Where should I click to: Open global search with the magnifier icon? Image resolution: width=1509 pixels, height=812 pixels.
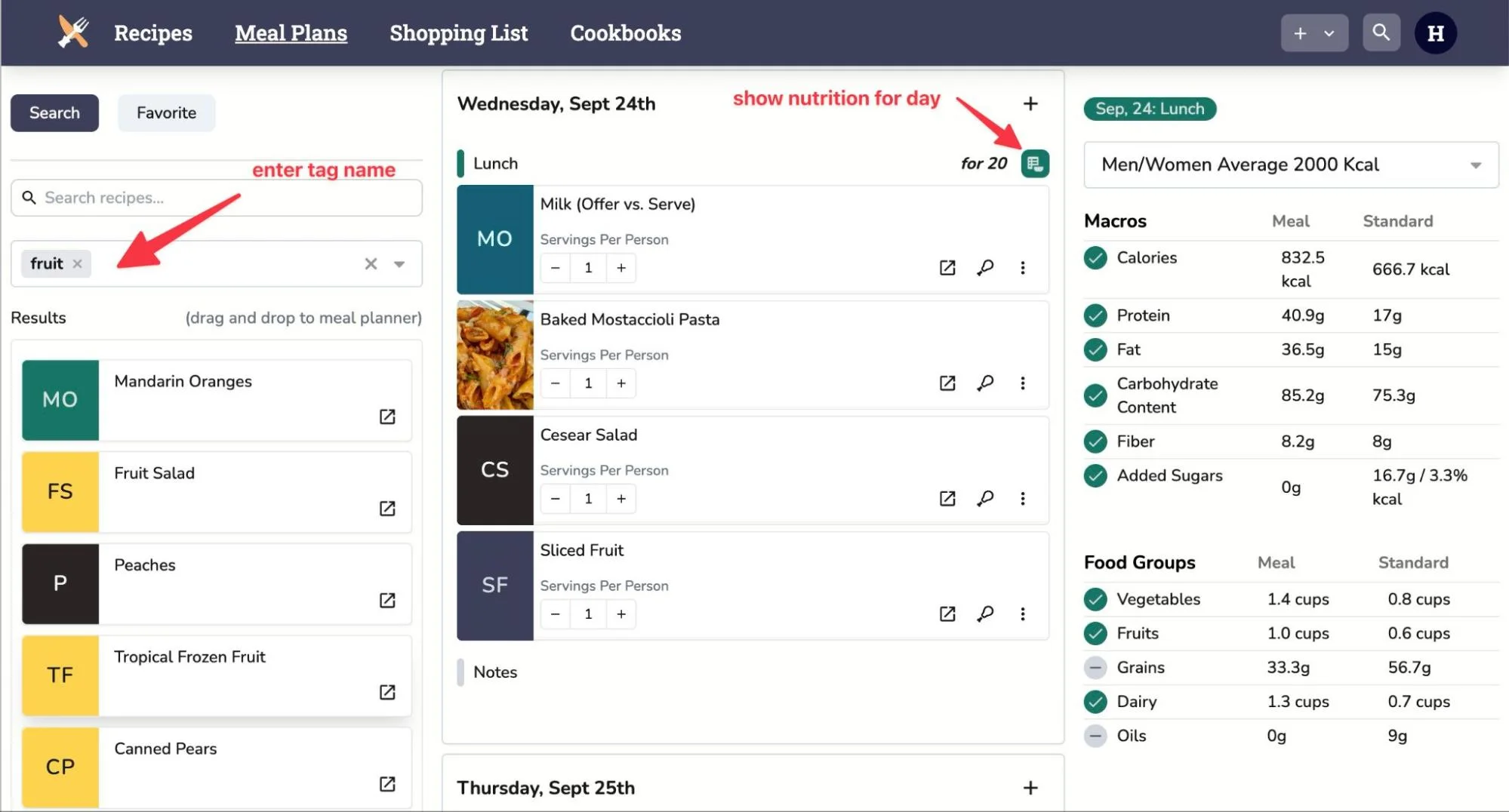click(x=1381, y=32)
